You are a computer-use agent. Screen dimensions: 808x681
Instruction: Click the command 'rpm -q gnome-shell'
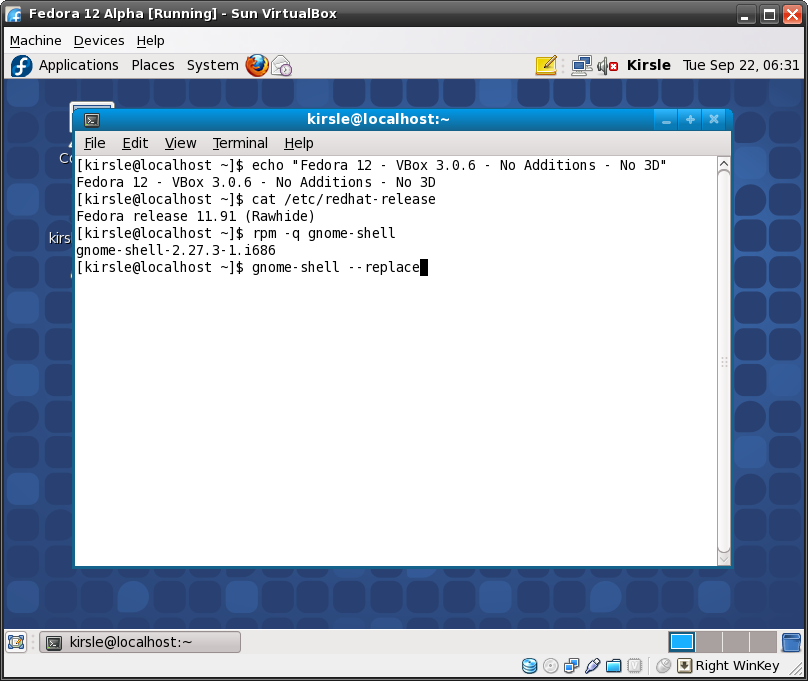pyautogui.click(x=324, y=233)
